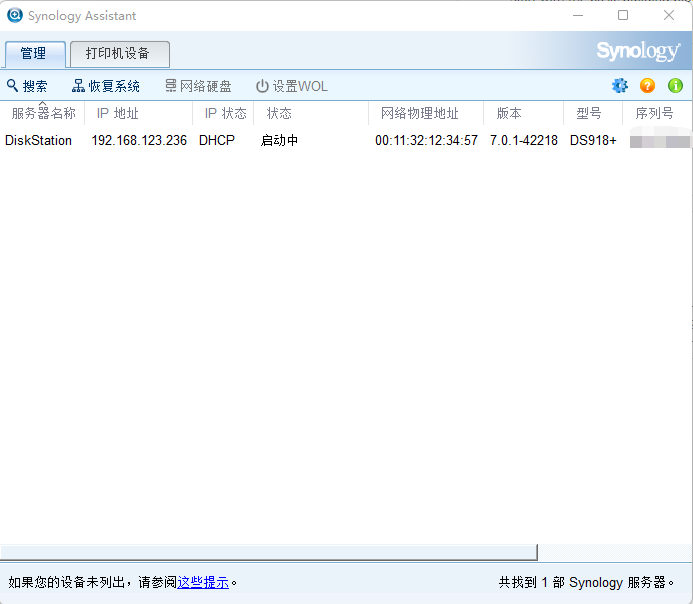Open settings via the blue gear icon
Viewport: 693px width, 604px height.
pyautogui.click(x=620, y=85)
